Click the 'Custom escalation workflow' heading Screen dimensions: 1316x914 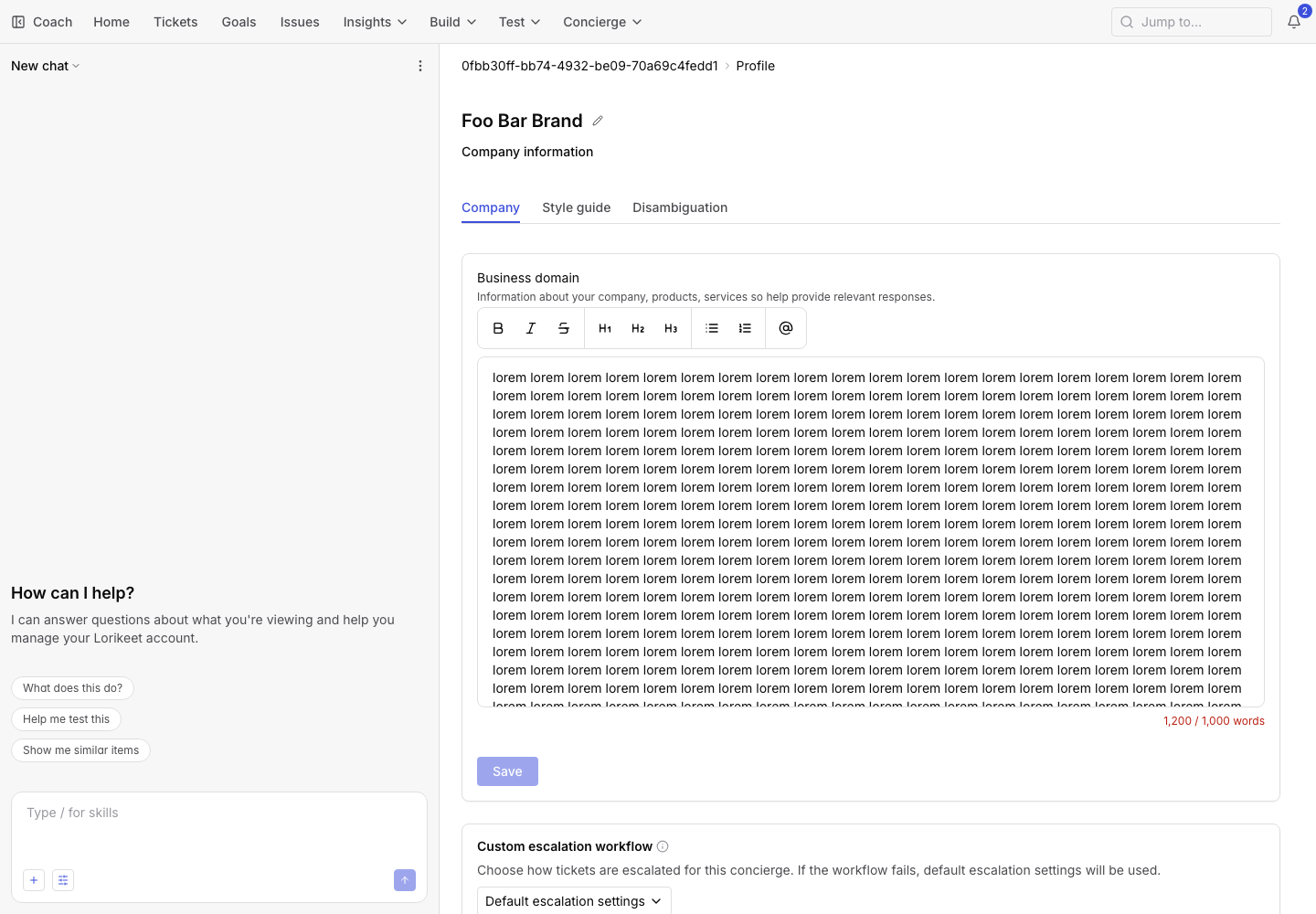pyautogui.click(x=565, y=846)
